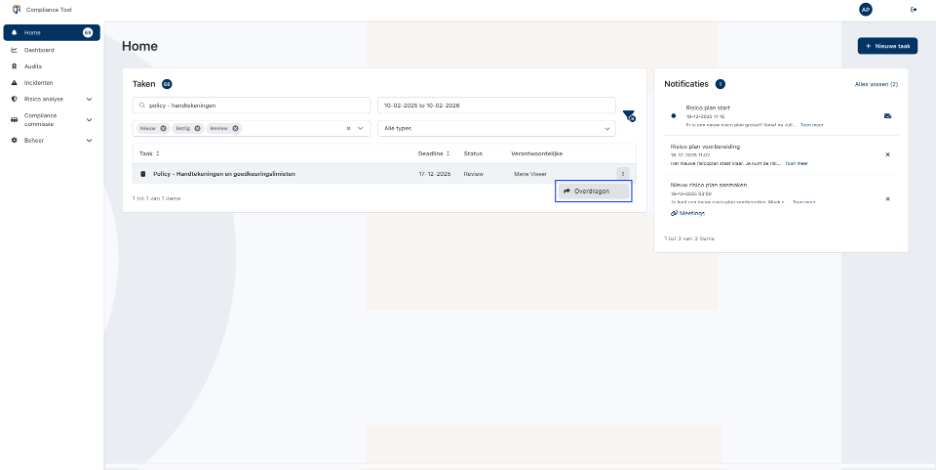Click the Dashboard chart icon
The width and height of the screenshot is (936, 470).
coord(14,50)
